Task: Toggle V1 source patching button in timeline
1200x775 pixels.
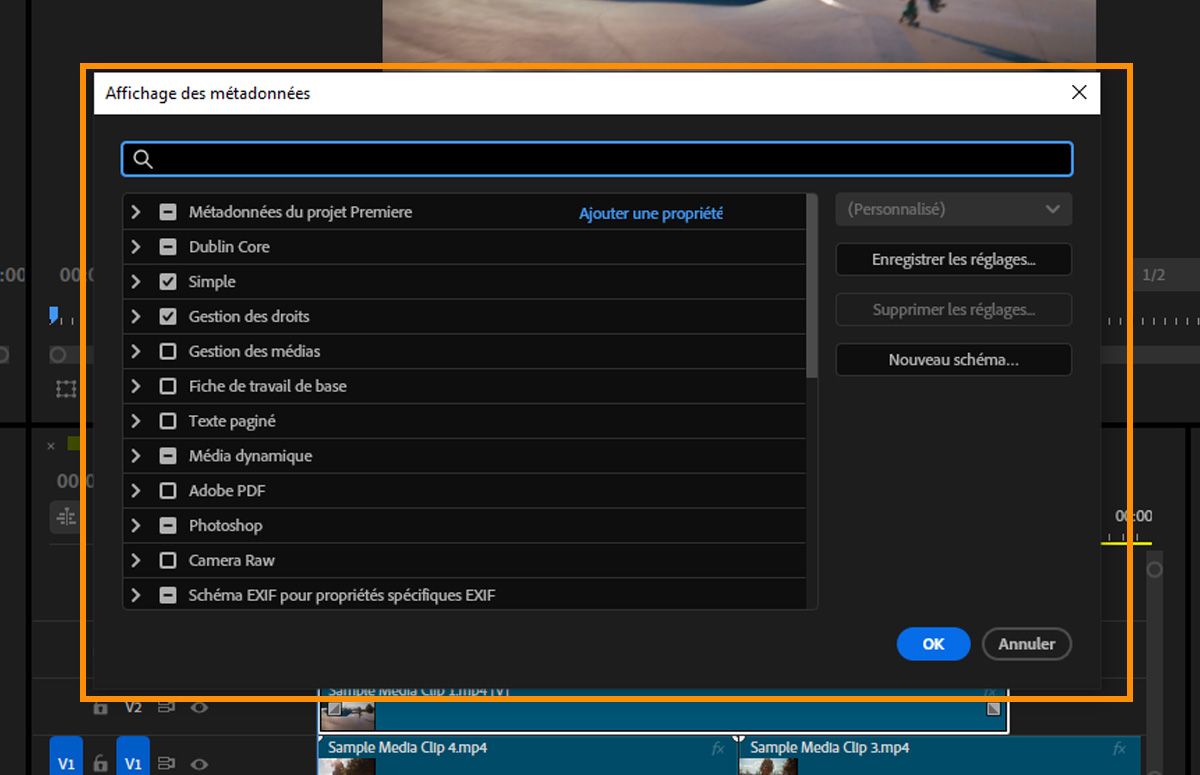Action: click(66, 757)
